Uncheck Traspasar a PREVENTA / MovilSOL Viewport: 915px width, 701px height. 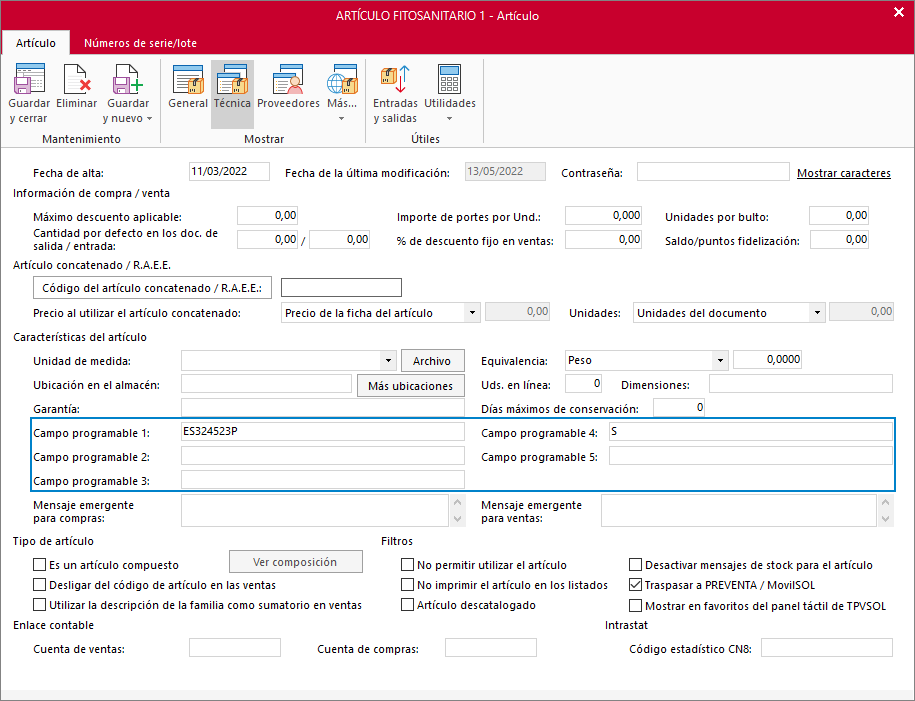(x=635, y=585)
